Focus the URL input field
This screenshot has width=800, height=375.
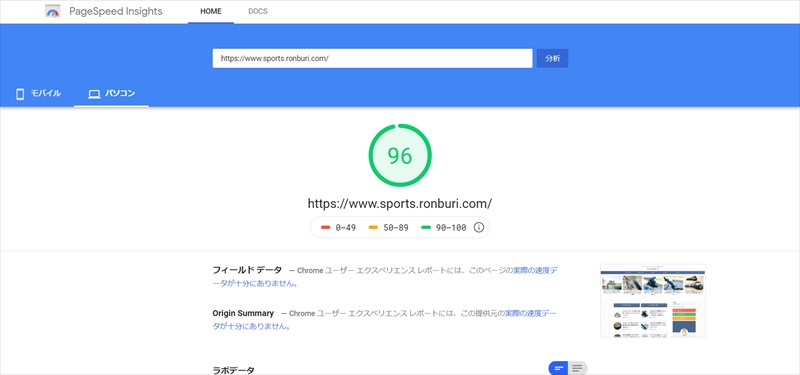pyautogui.click(x=372, y=59)
